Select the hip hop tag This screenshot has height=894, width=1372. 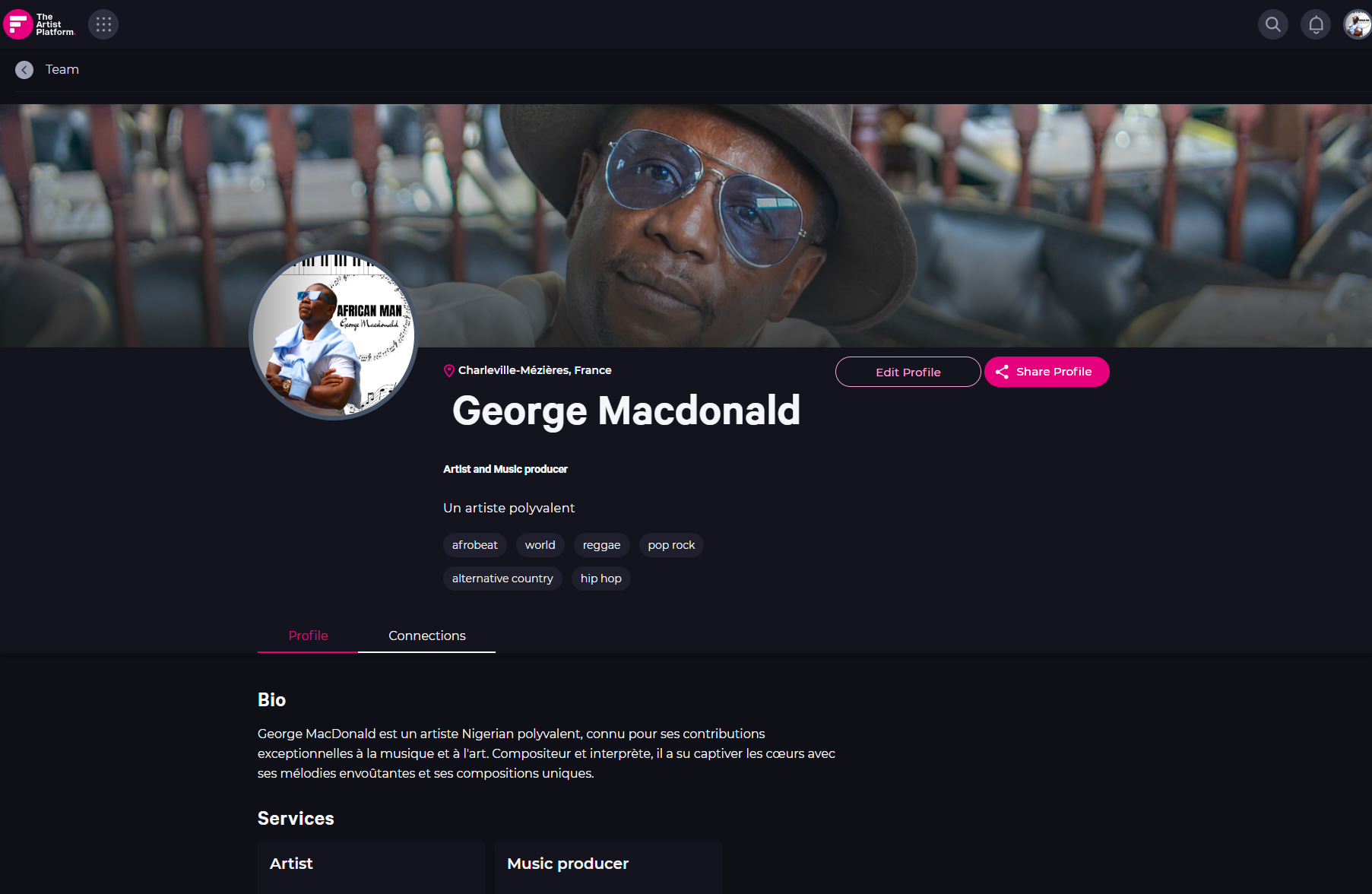(x=601, y=579)
